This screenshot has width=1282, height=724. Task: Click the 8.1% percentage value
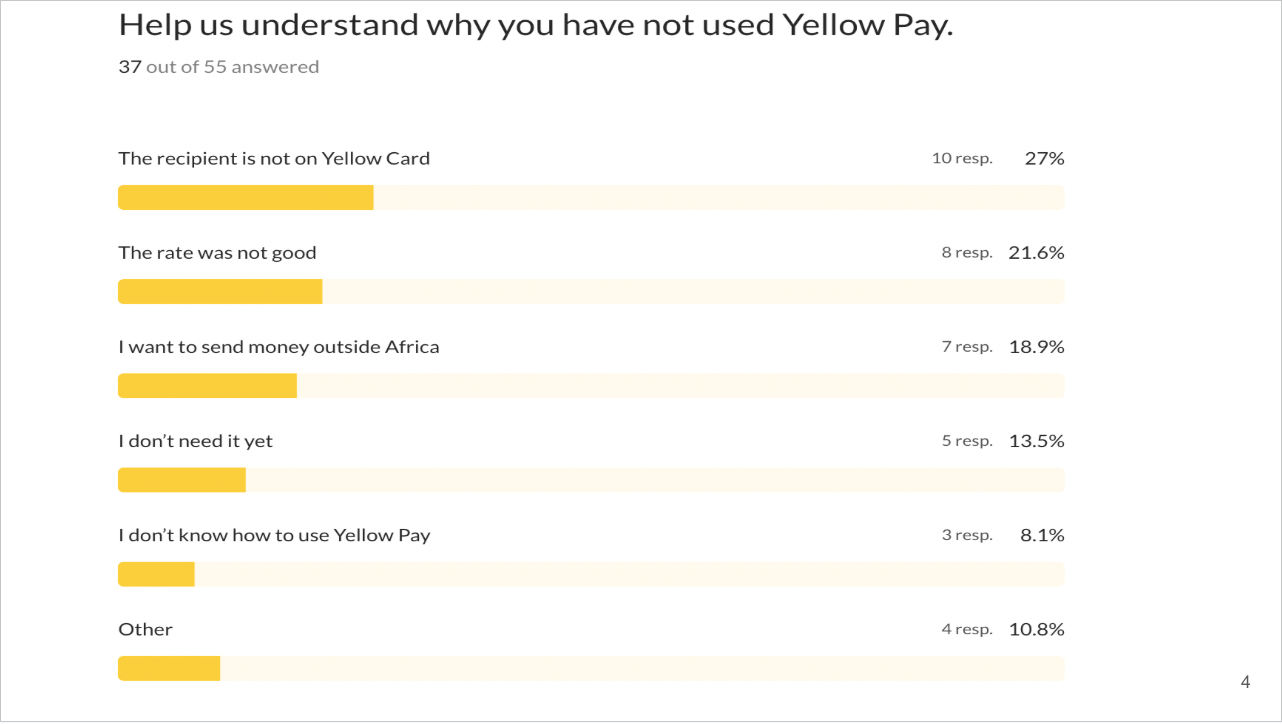pyautogui.click(x=1042, y=535)
